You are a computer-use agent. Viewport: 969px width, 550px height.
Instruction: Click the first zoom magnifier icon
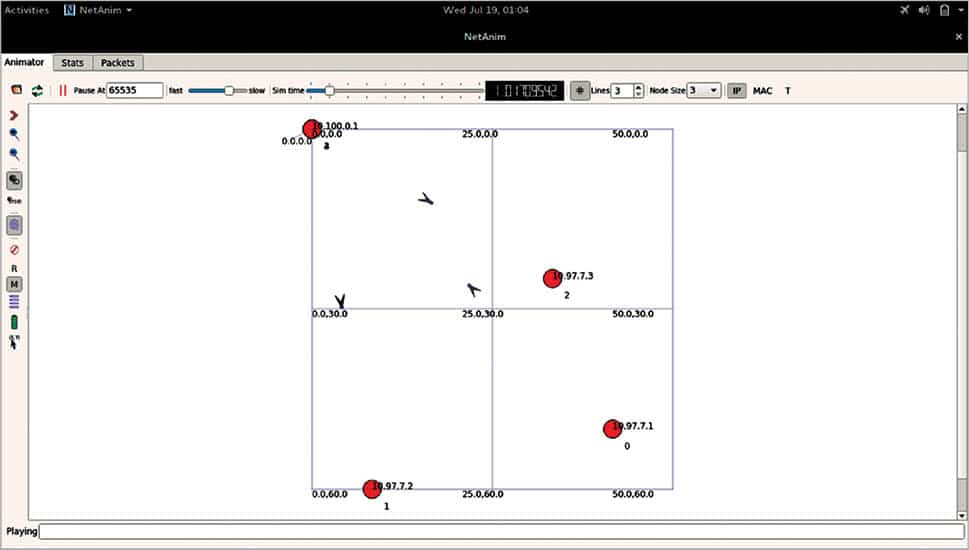pyautogui.click(x=14, y=134)
